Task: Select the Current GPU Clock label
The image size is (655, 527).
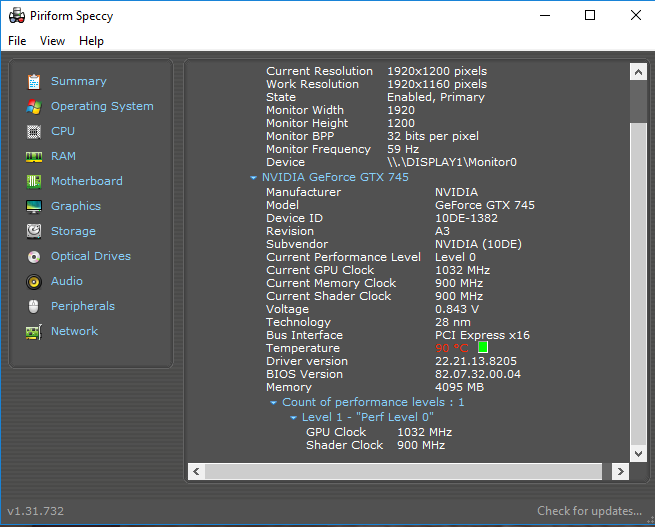Action: (x=320, y=270)
